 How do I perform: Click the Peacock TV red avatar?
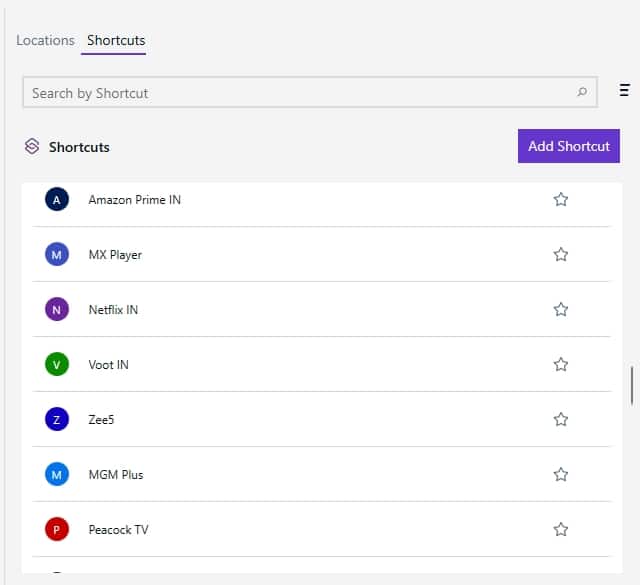coord(57,529)
